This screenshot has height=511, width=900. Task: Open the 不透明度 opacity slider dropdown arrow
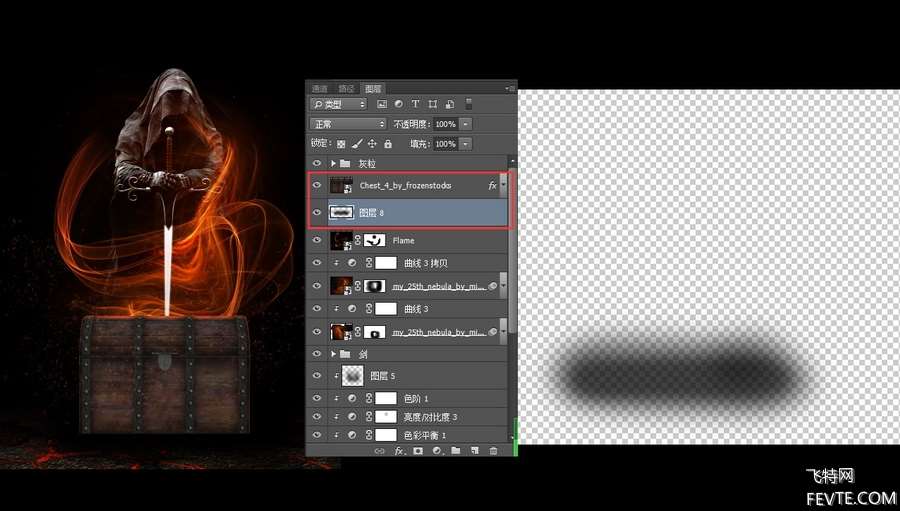click(x=465, y=124)
